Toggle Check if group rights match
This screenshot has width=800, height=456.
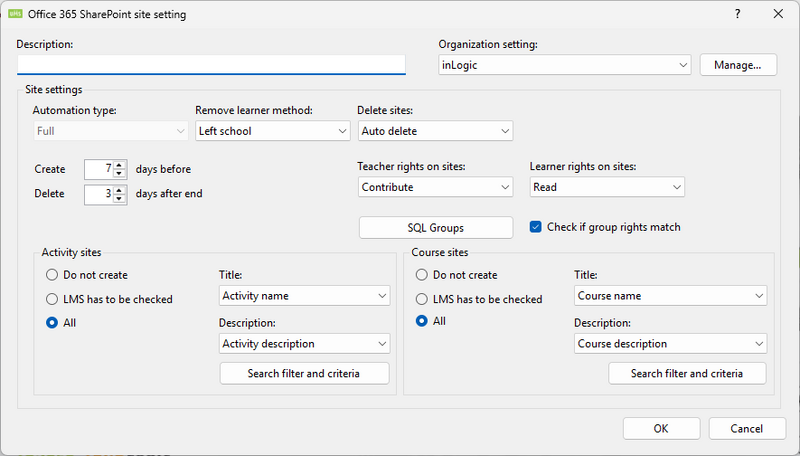[x=536, y=227]
